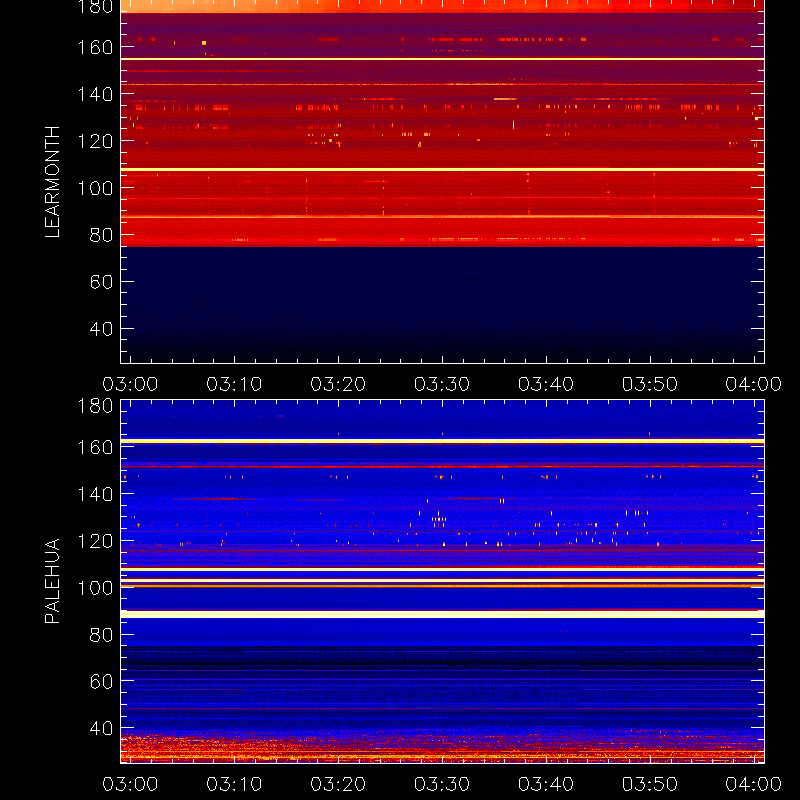
Task: Click the thick white band near 88 in Palehua spectrogram
Action: (442, 614)
